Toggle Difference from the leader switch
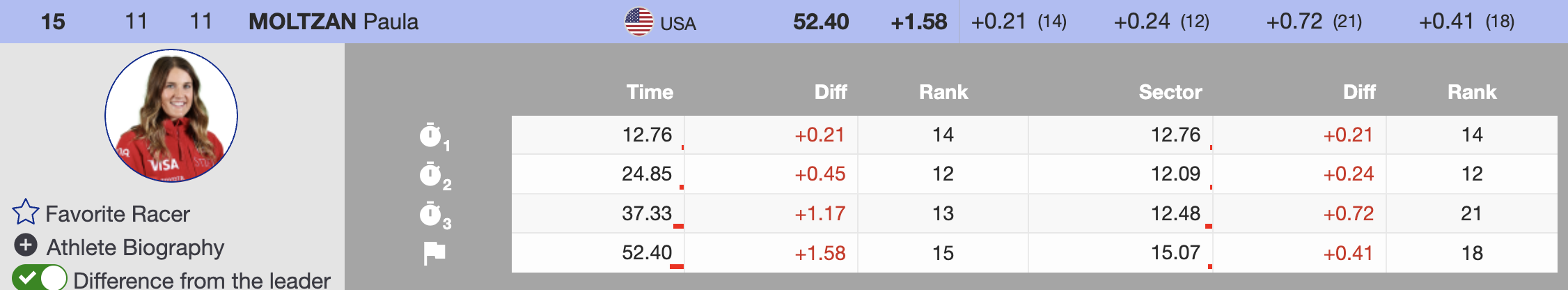 [39, 277]
